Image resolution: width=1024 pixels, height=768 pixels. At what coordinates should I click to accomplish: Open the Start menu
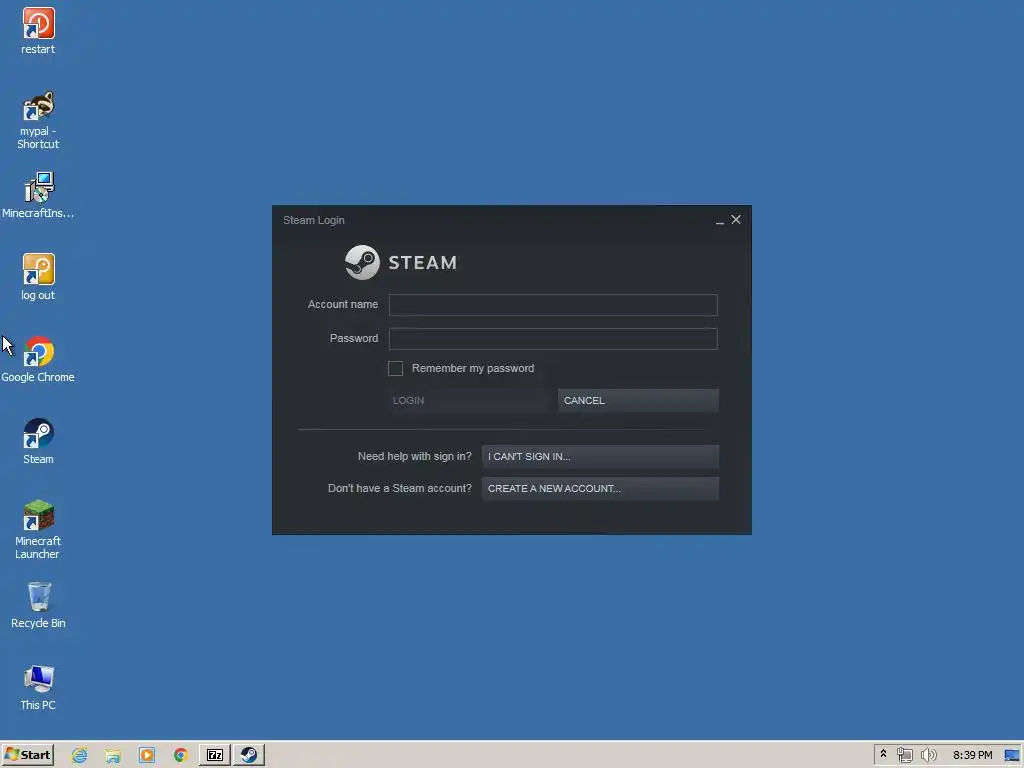(x=27, y=755)
